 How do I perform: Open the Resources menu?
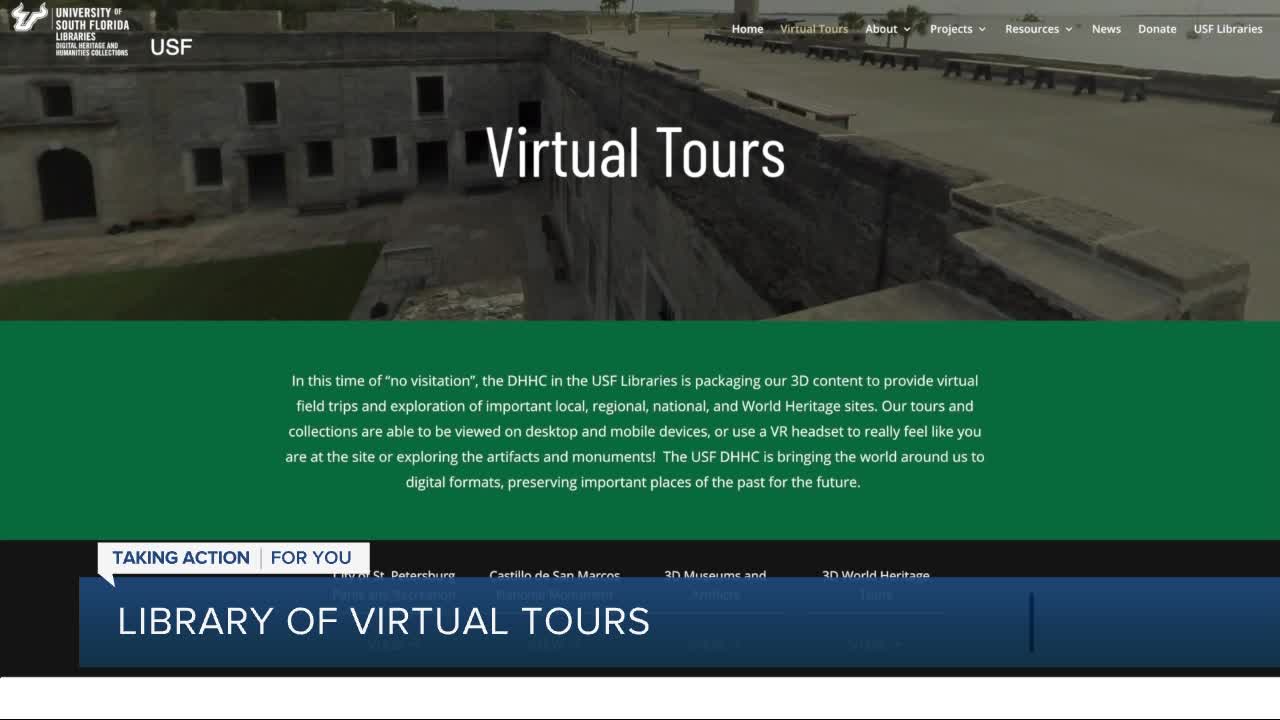click(x=1032, y=29)
